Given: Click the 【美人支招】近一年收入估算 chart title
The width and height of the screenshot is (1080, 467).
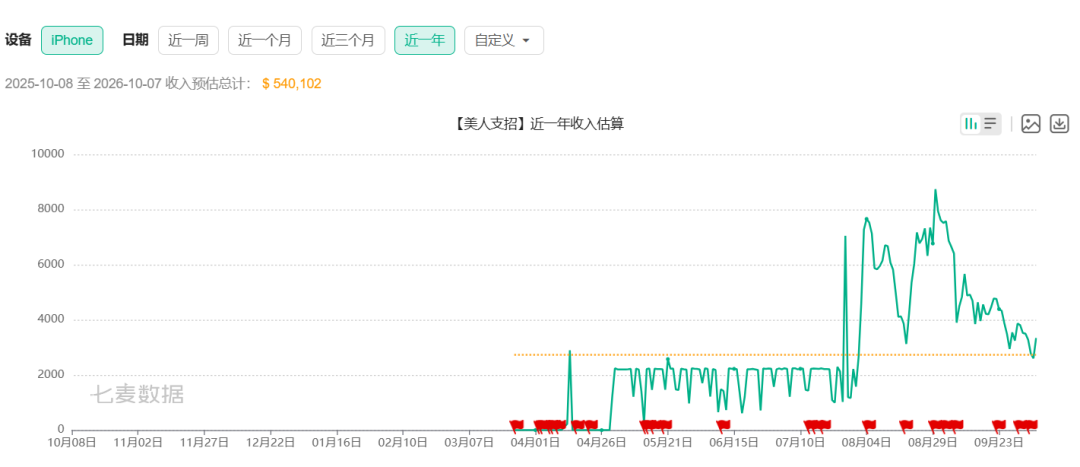Looking at the screenshot, I should coord(539,124).
